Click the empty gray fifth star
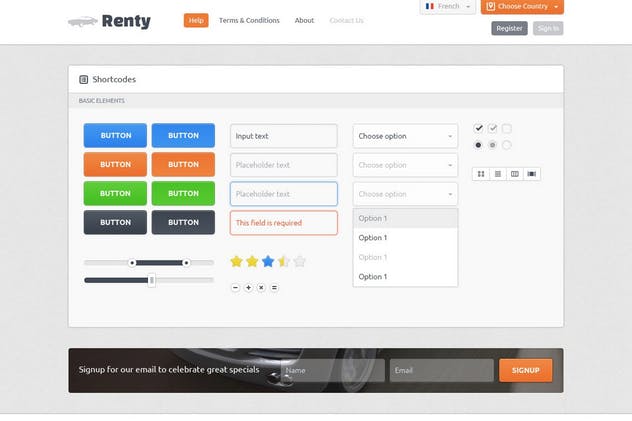 pos(299,261)
